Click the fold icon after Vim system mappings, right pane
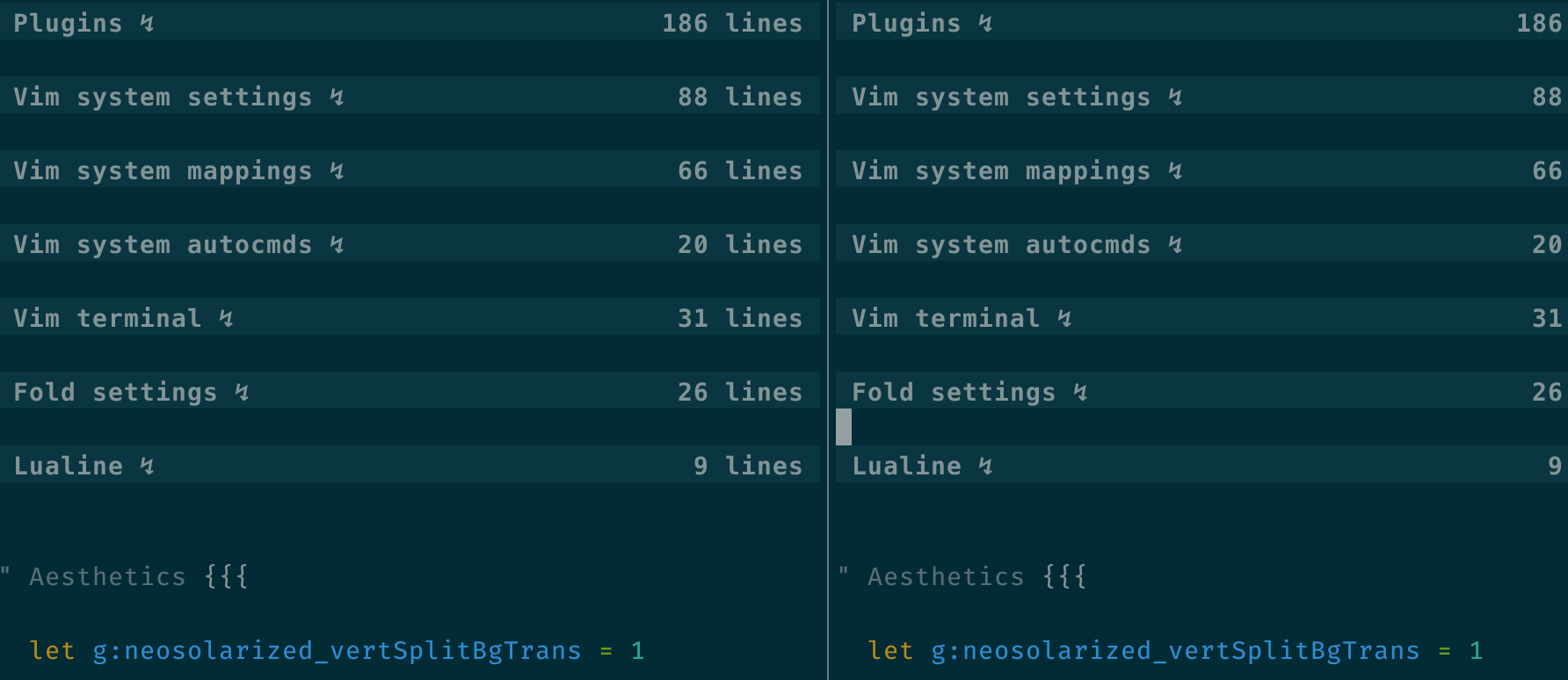Screen dimensions: 1568x680 coord(1175,171)
